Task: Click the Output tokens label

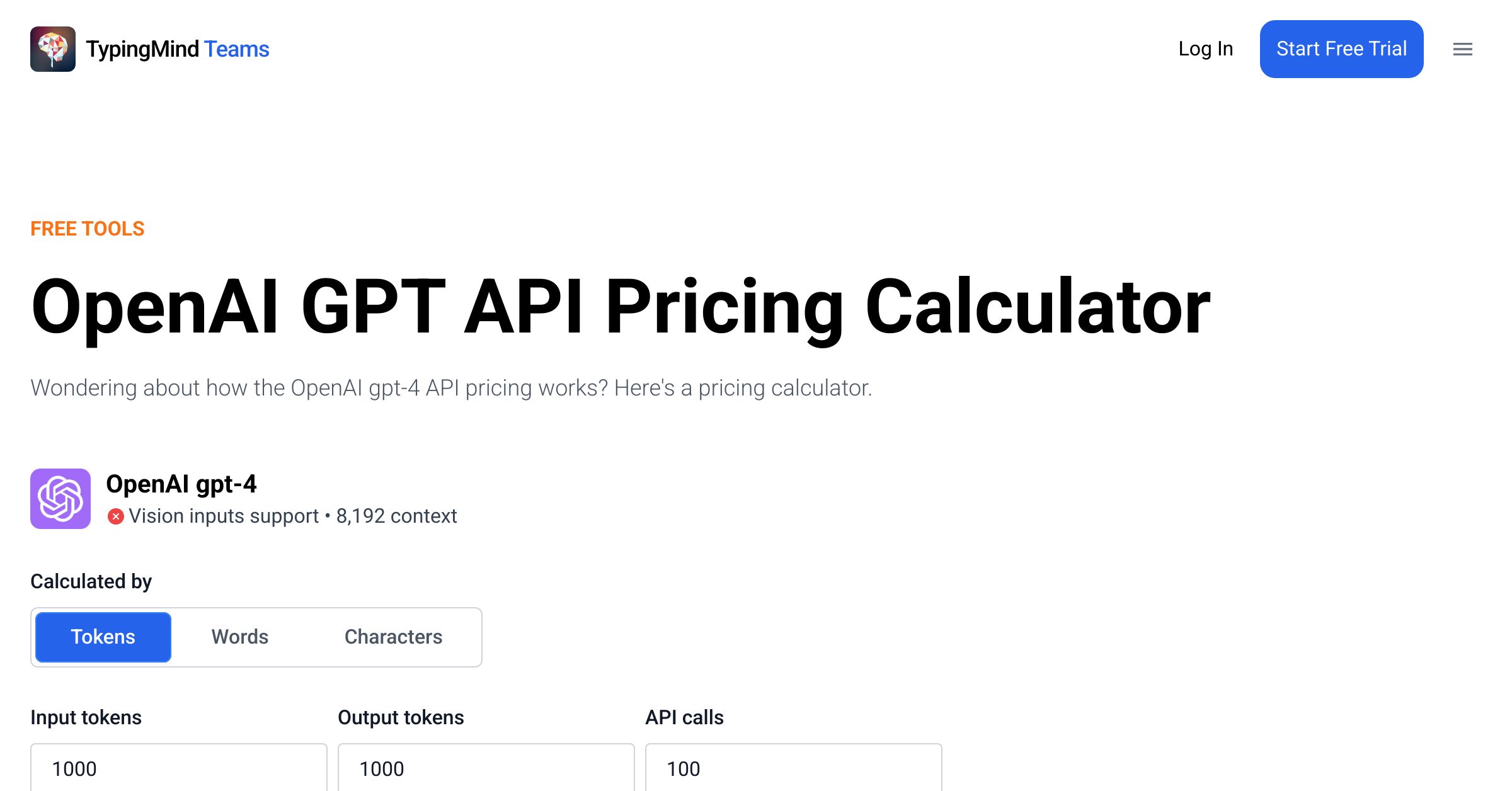Action: tap(401, 717)
